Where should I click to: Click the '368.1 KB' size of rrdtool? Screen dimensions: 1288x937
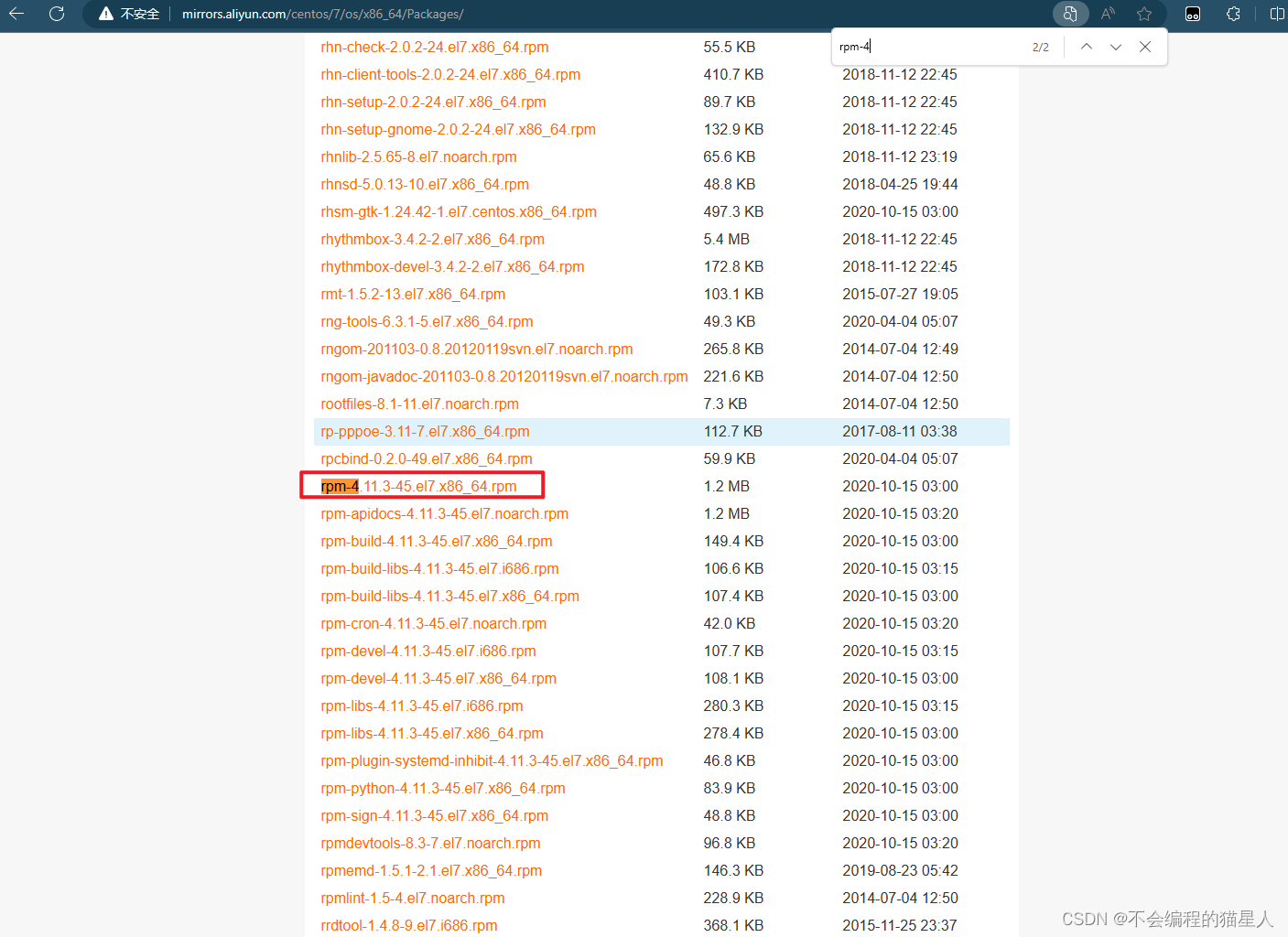733,925
